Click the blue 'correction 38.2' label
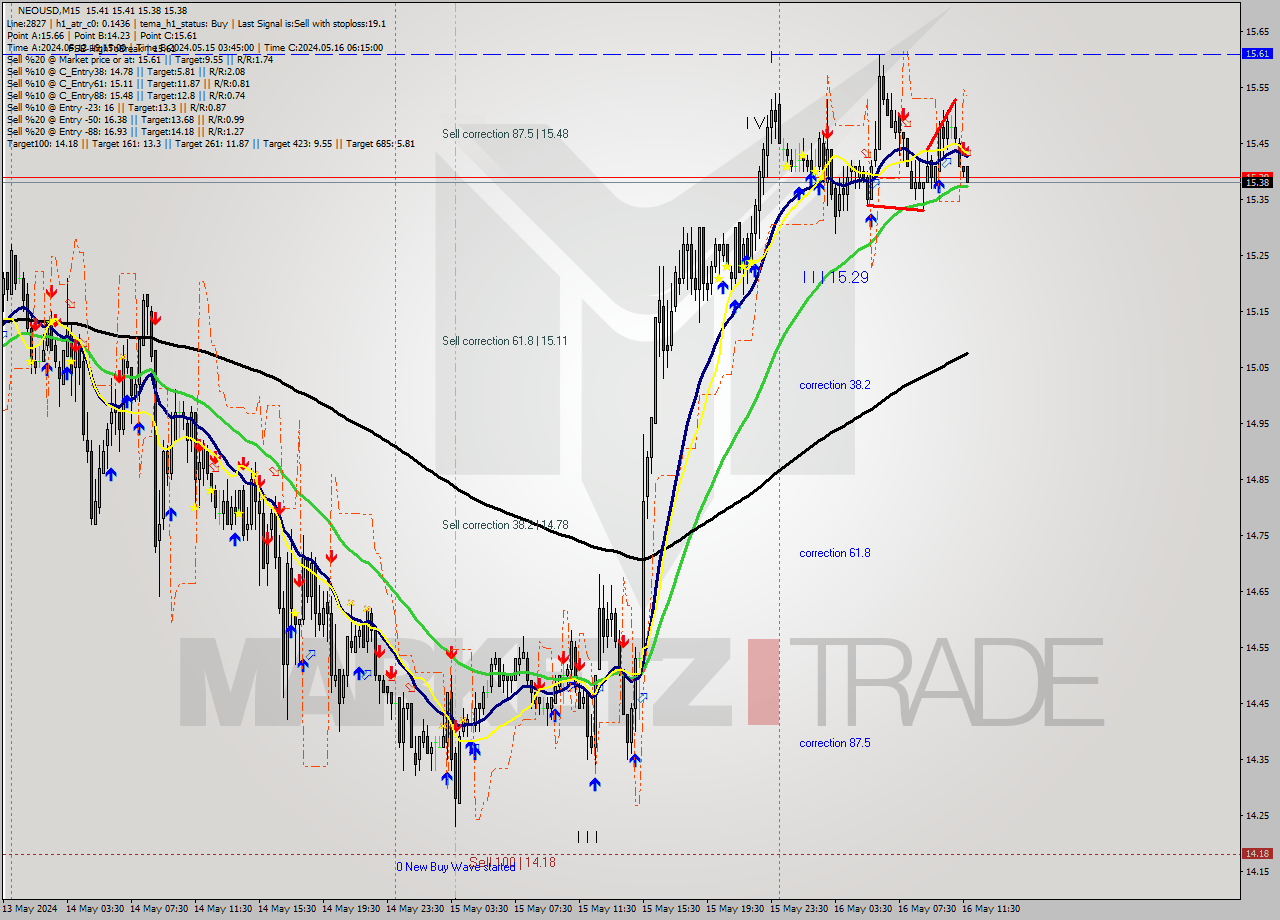Screen dimensions: 1280x920 tap(835, 385)
